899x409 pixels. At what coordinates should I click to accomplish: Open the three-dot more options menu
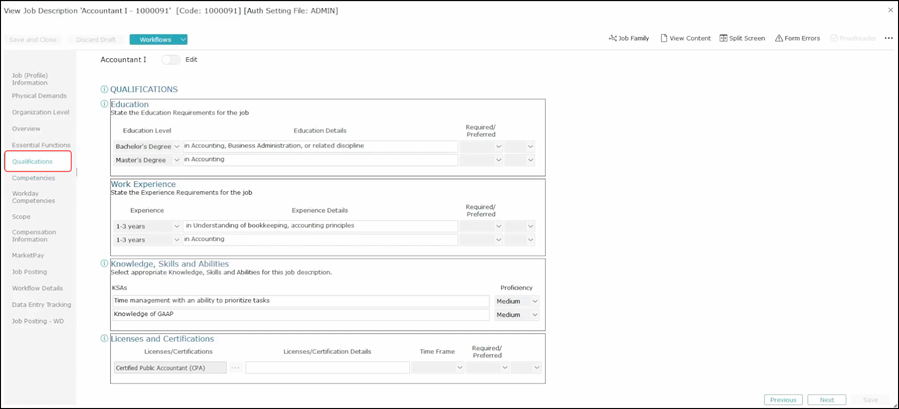[x=888, y=38]
